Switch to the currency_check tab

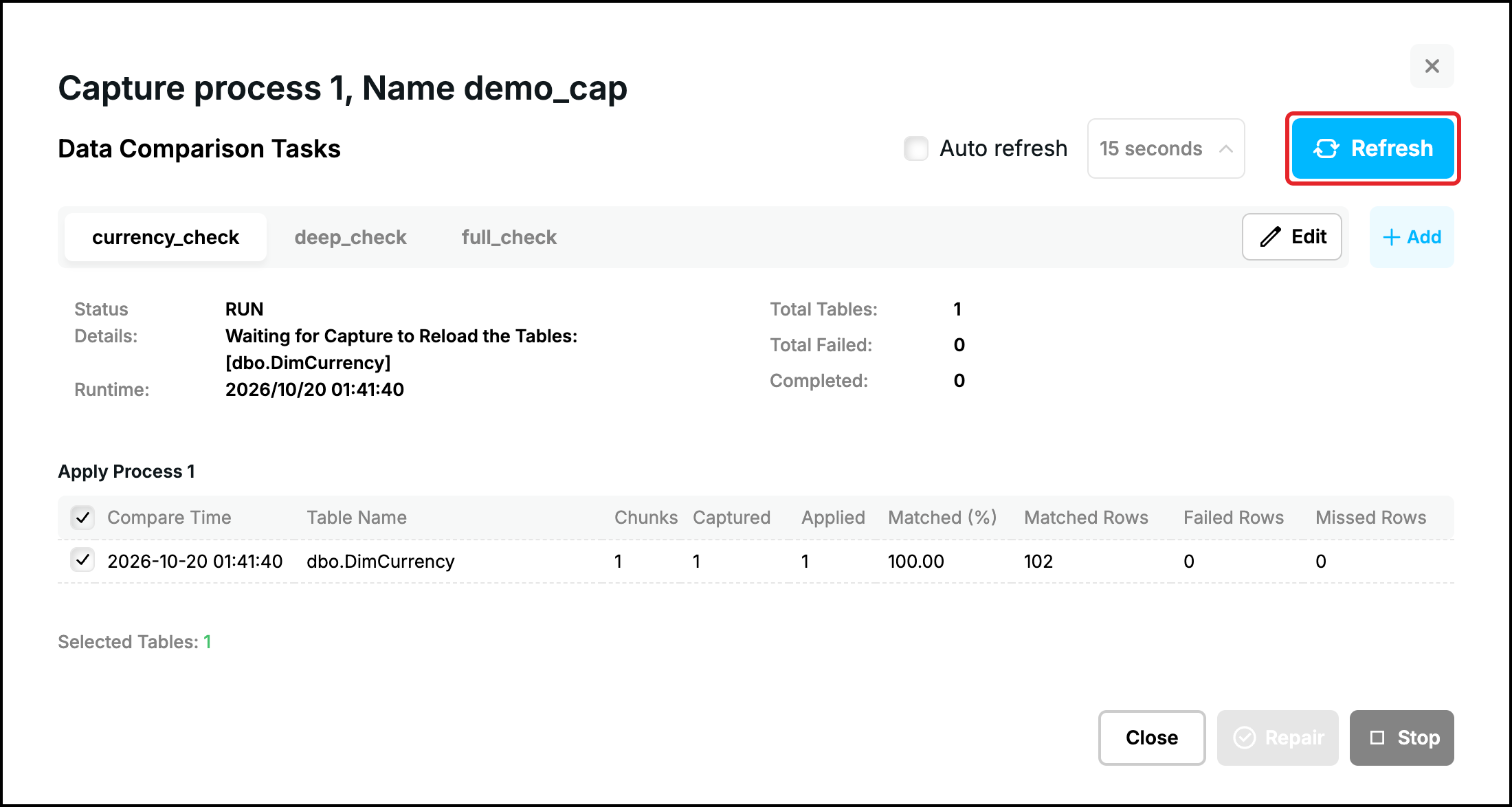[x=166, y=237]
